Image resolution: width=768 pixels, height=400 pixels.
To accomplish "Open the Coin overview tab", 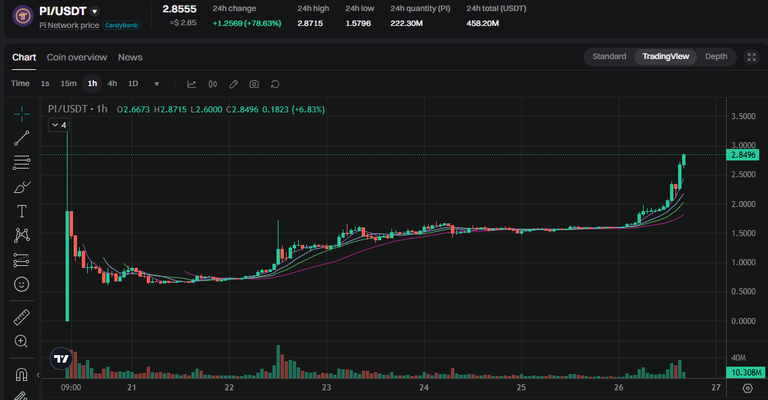I will 77,57.
